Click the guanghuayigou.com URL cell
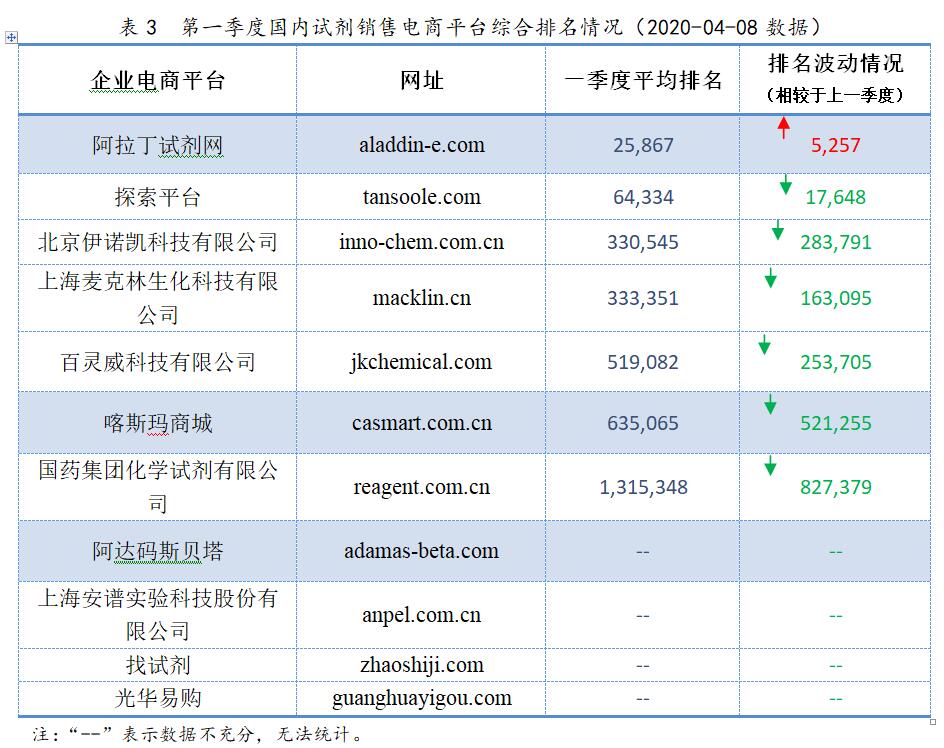The width and height of the screenshot is (944, 748). pos(421,698)
